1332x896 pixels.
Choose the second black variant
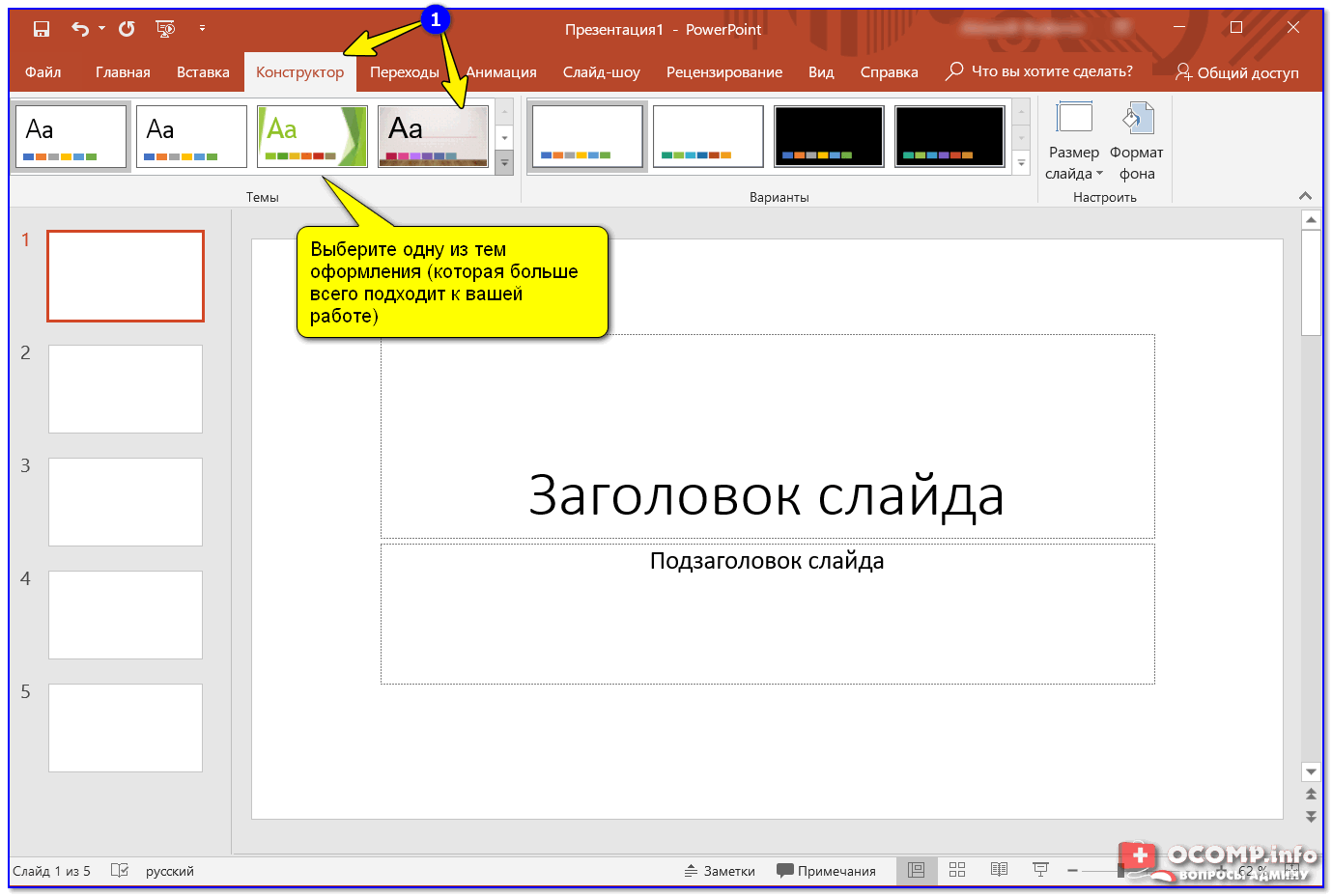tap(949, 137)
